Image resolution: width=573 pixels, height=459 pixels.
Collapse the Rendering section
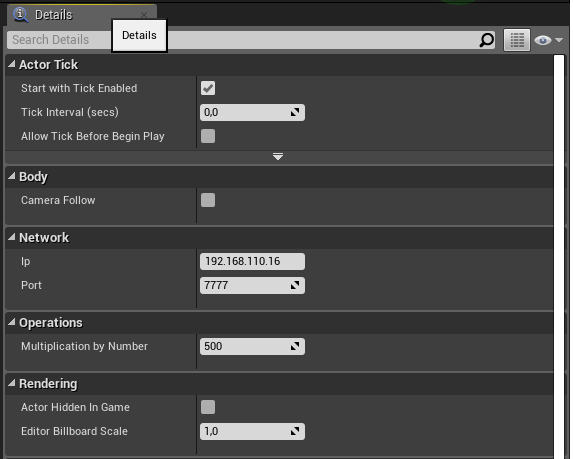click(x=12, y=383)
